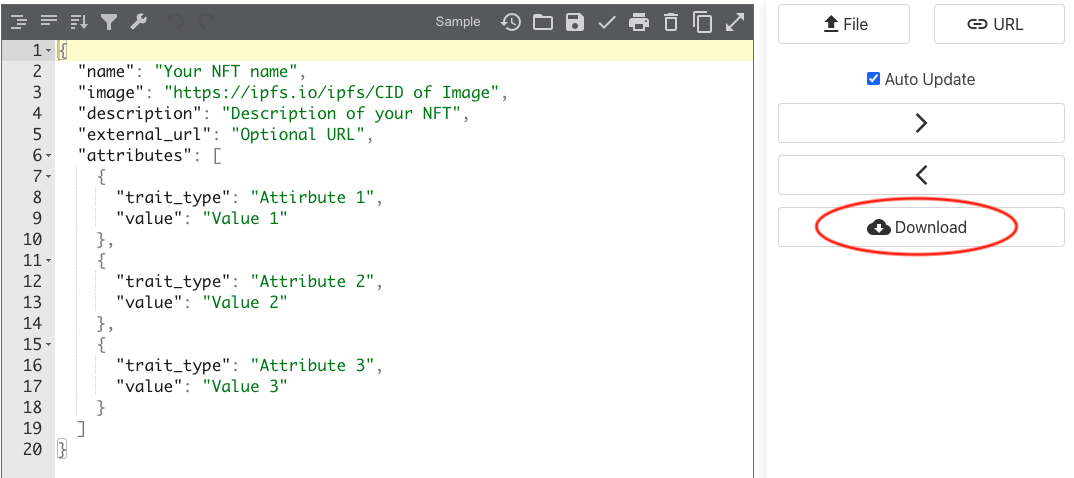Validate JSON with the checkmark icon
1074x478 pixels.
(607, 22)
